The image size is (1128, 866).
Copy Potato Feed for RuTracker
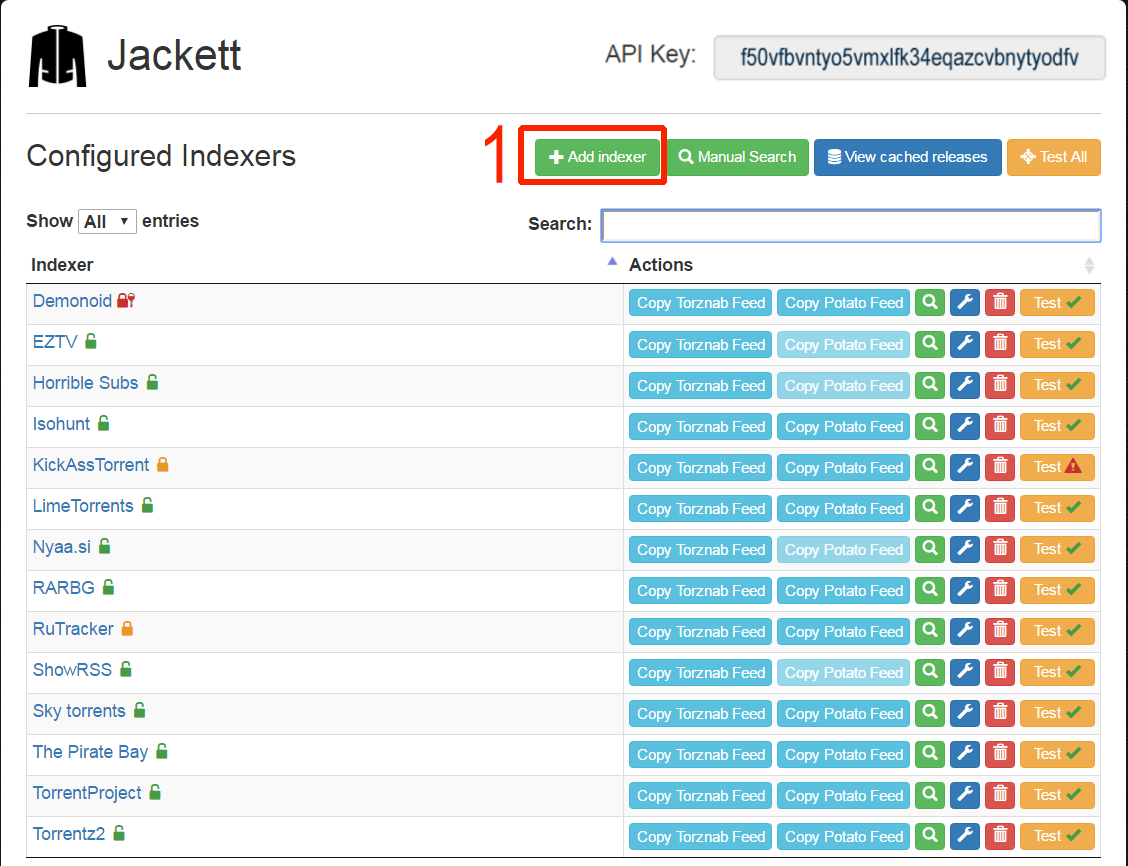tap(844, 631)
